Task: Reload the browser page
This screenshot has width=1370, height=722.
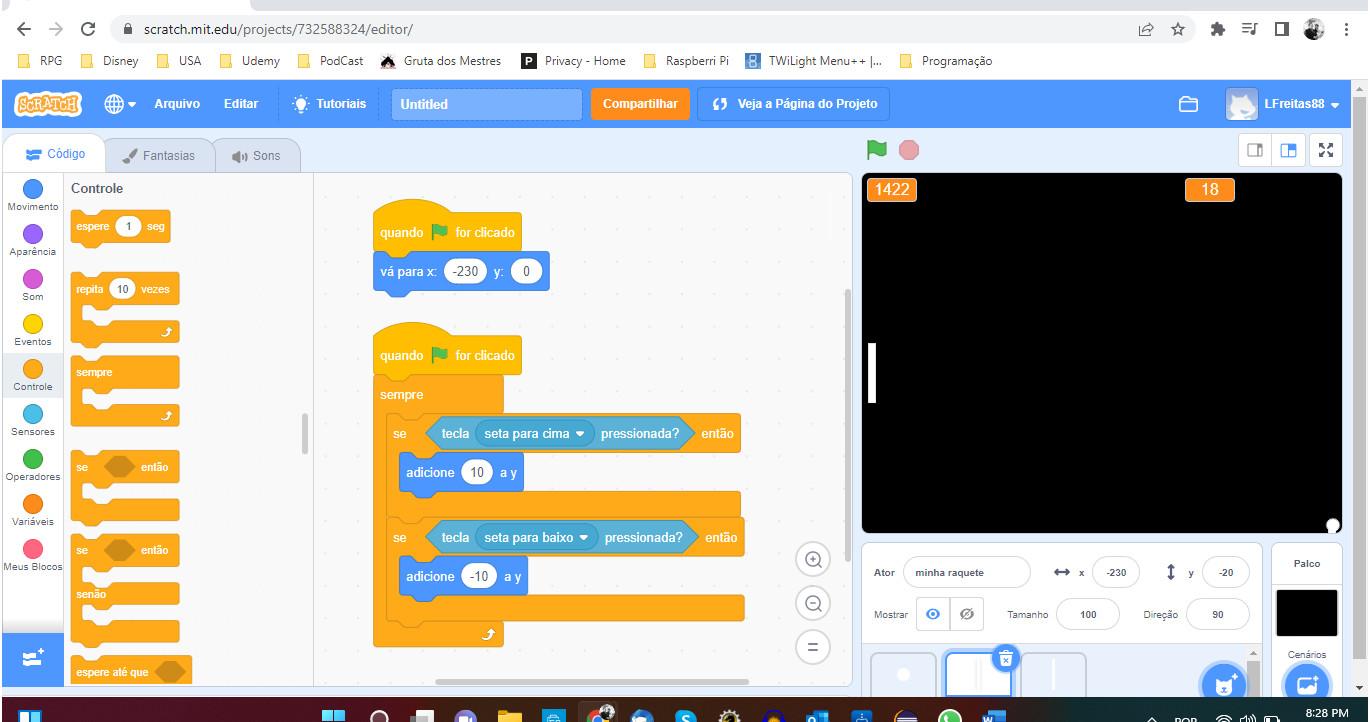Action: click(88, 29)
